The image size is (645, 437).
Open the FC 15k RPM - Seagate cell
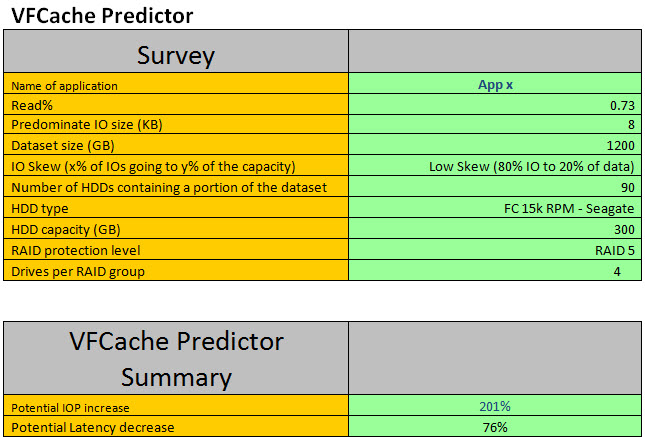(494, 208)
